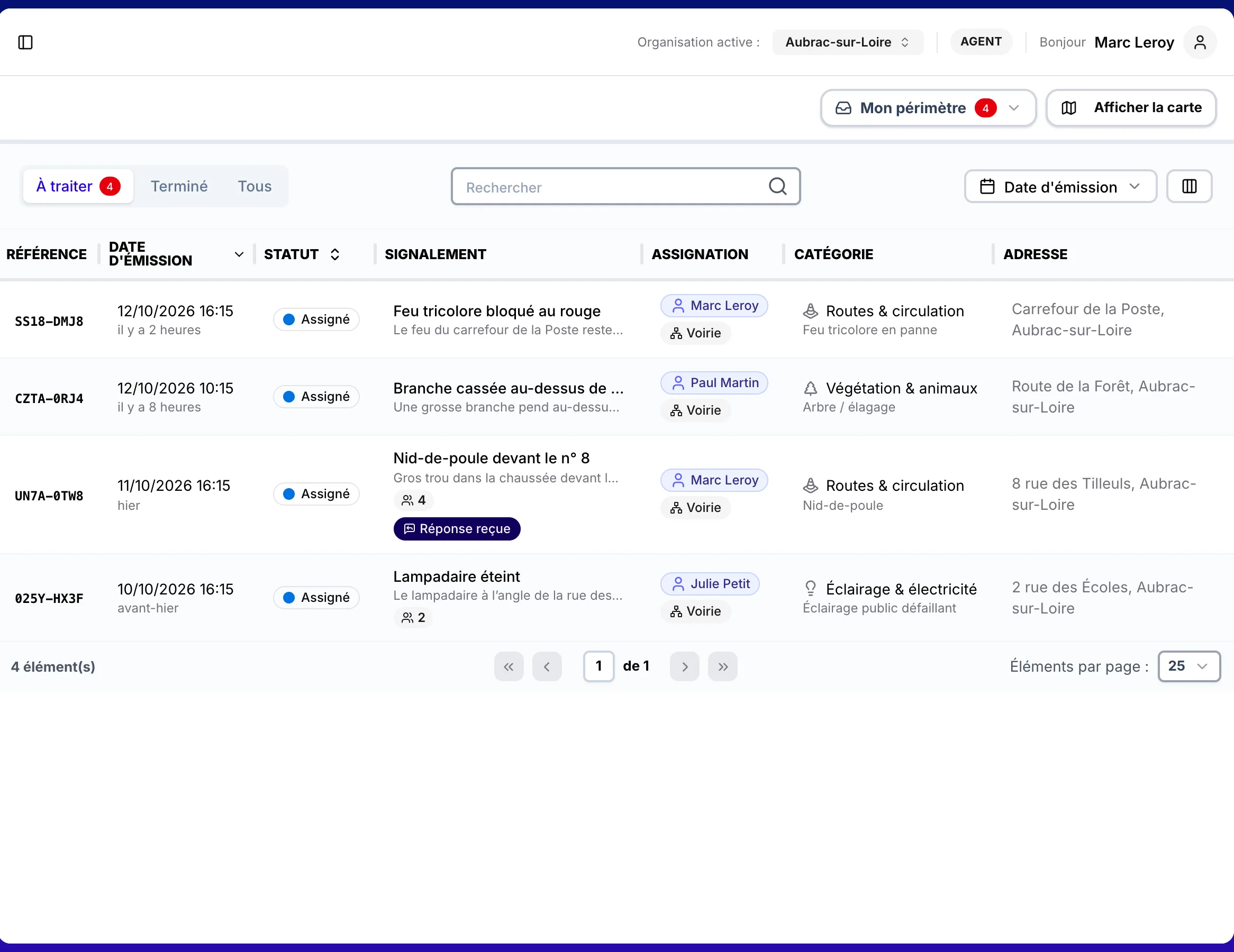Image resolution: width=1234 pixels, height=952 pixels.
Task: Open report reference CZTA-0RJ4
Action: (x=49, y=399)
